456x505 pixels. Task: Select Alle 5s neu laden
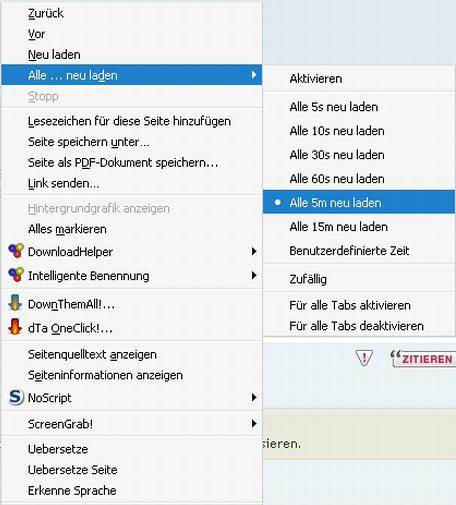pos(359,107)
